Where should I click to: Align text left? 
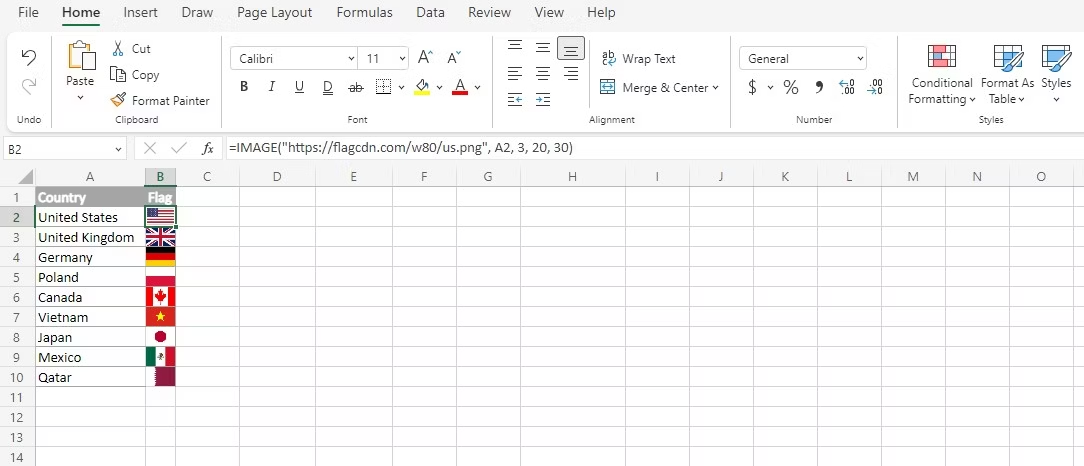(x=515, y=73)
